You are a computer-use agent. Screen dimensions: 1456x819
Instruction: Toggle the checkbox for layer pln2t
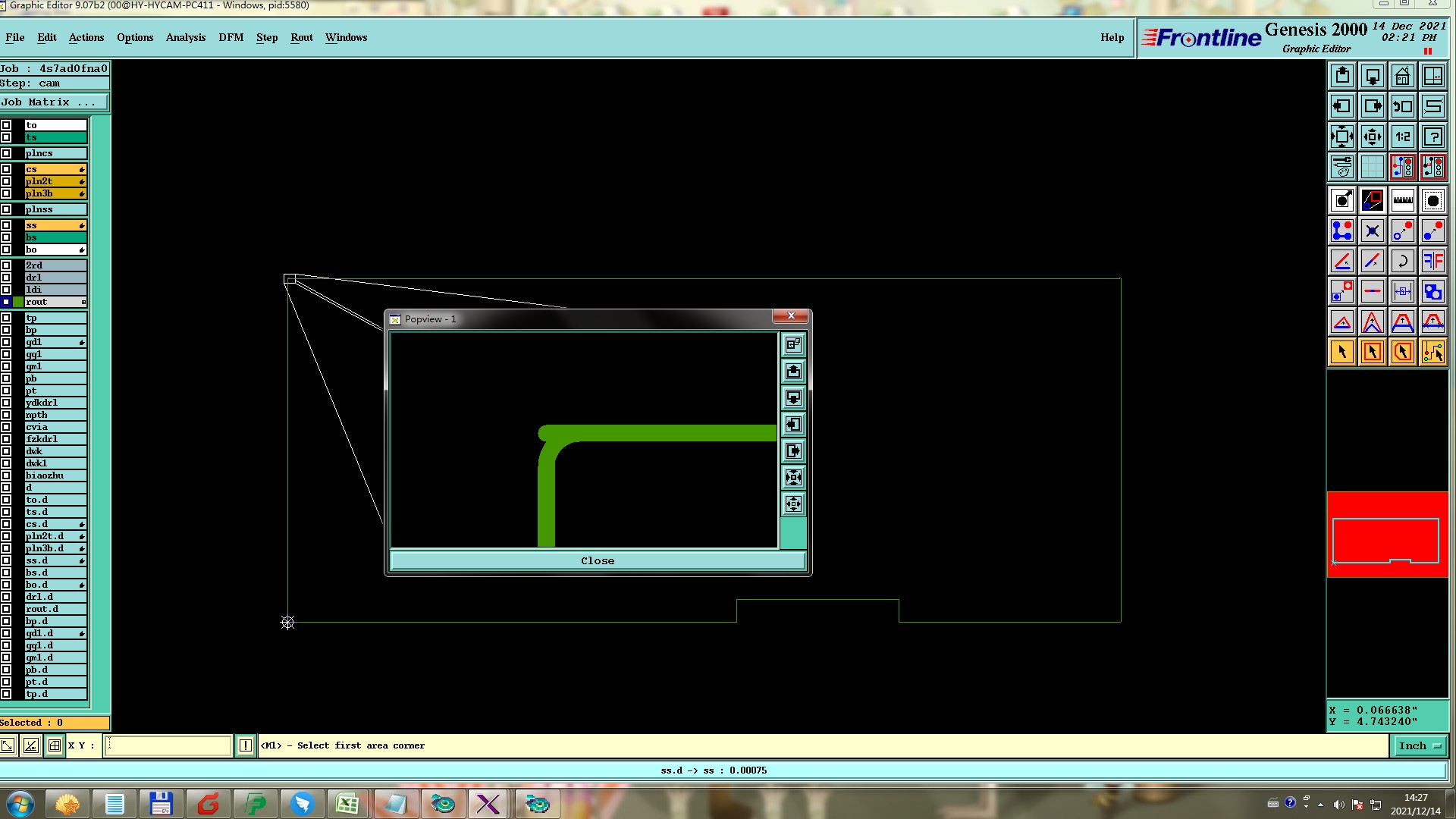pos(6,181)
